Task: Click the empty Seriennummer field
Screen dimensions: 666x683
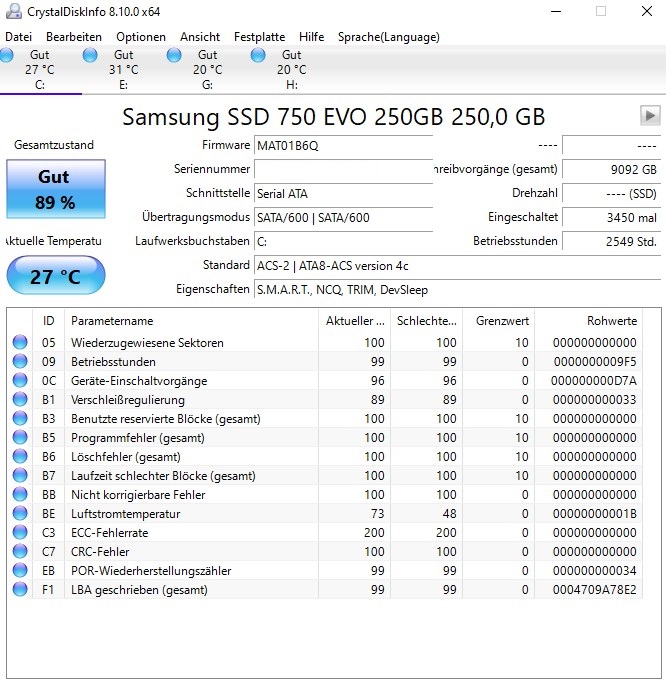Action: 343,169
